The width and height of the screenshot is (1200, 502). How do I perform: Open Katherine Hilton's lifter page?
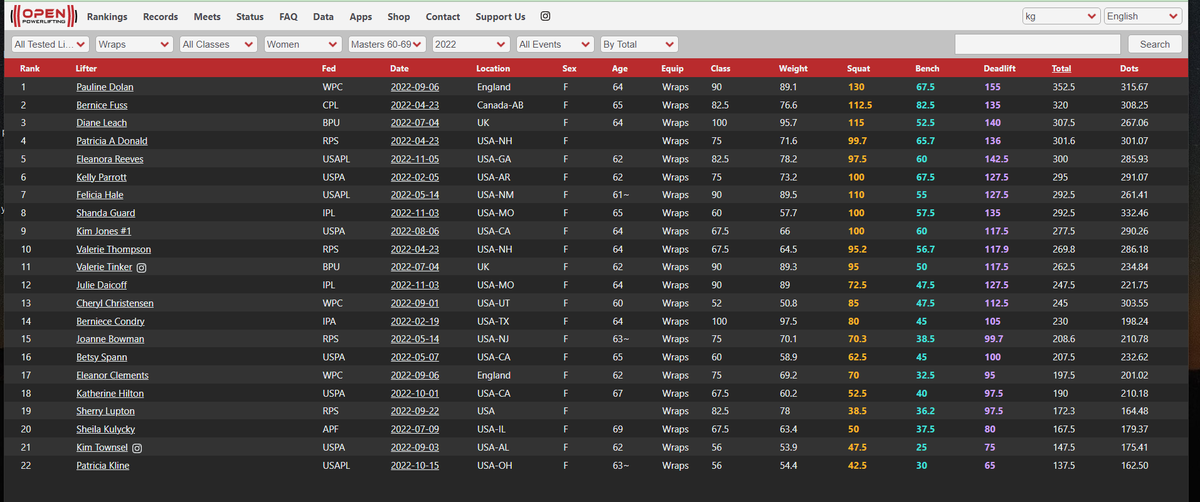pos(110,393)
